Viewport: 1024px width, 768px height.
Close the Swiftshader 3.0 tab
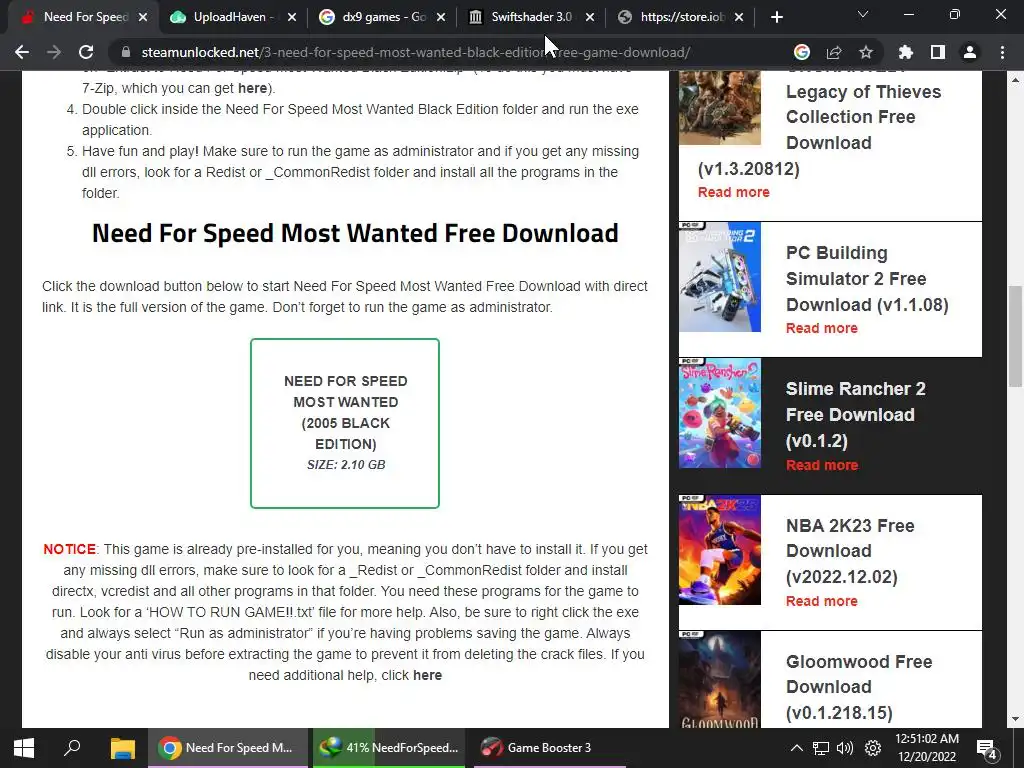(590, 17)
